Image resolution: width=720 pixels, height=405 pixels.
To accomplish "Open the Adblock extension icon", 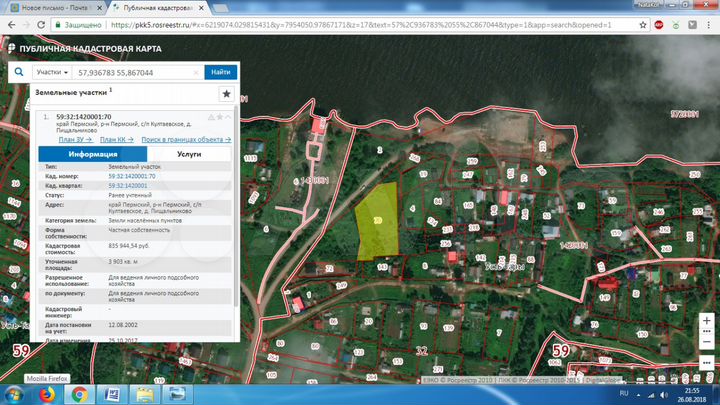I will [x=659, y=25].
